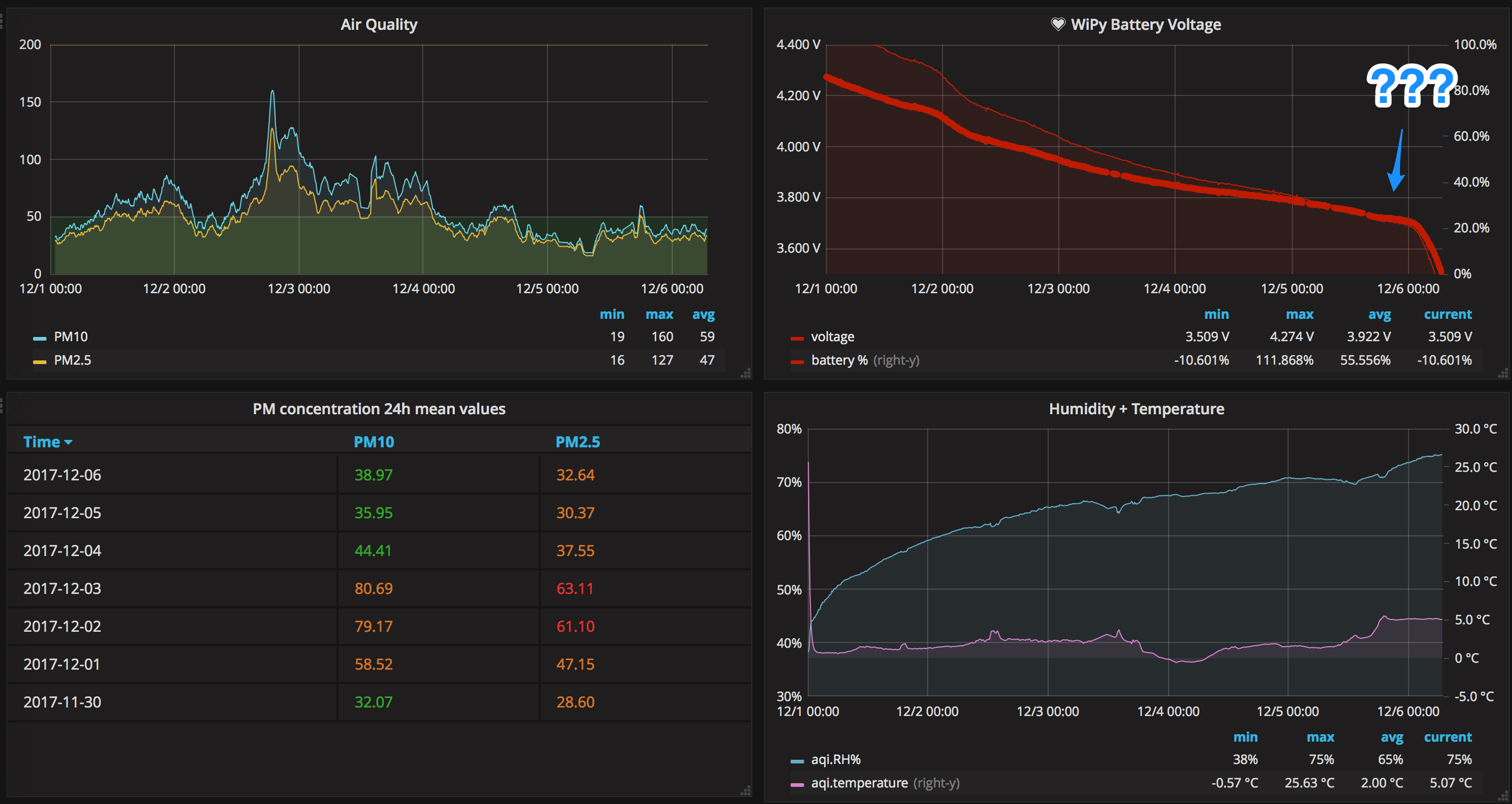Click the PM2.5 value 28.60

click(x=575, y=702)
